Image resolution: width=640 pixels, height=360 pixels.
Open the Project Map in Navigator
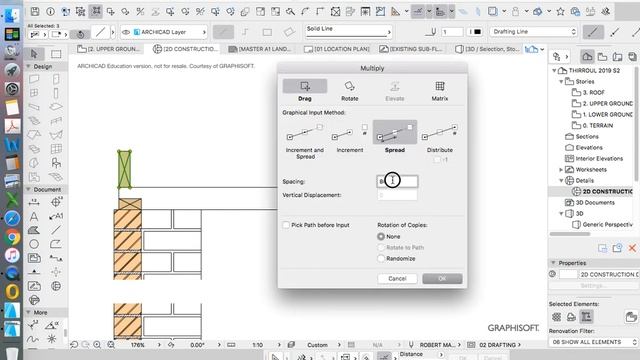pyautogui.click(x=587, y=57)
